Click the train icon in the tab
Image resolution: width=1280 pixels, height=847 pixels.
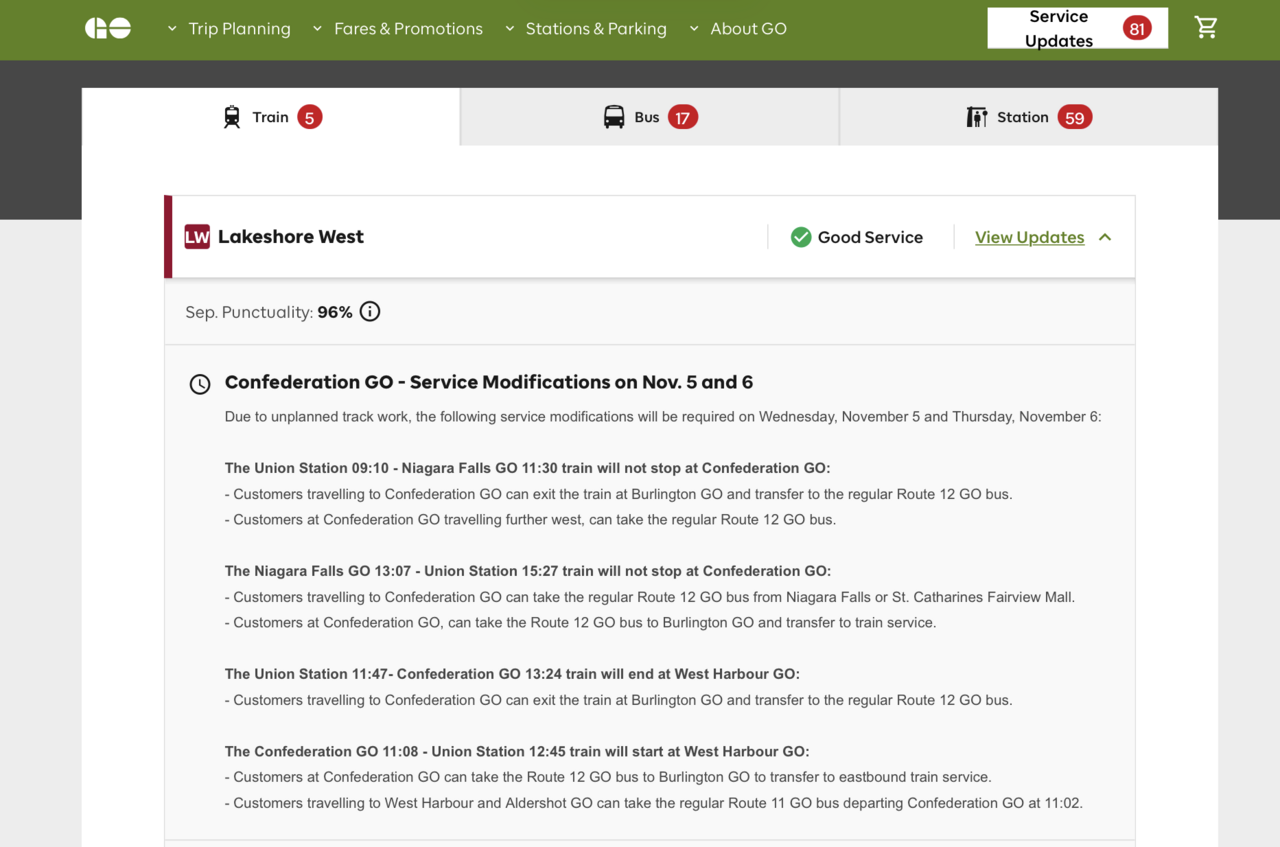232,117
